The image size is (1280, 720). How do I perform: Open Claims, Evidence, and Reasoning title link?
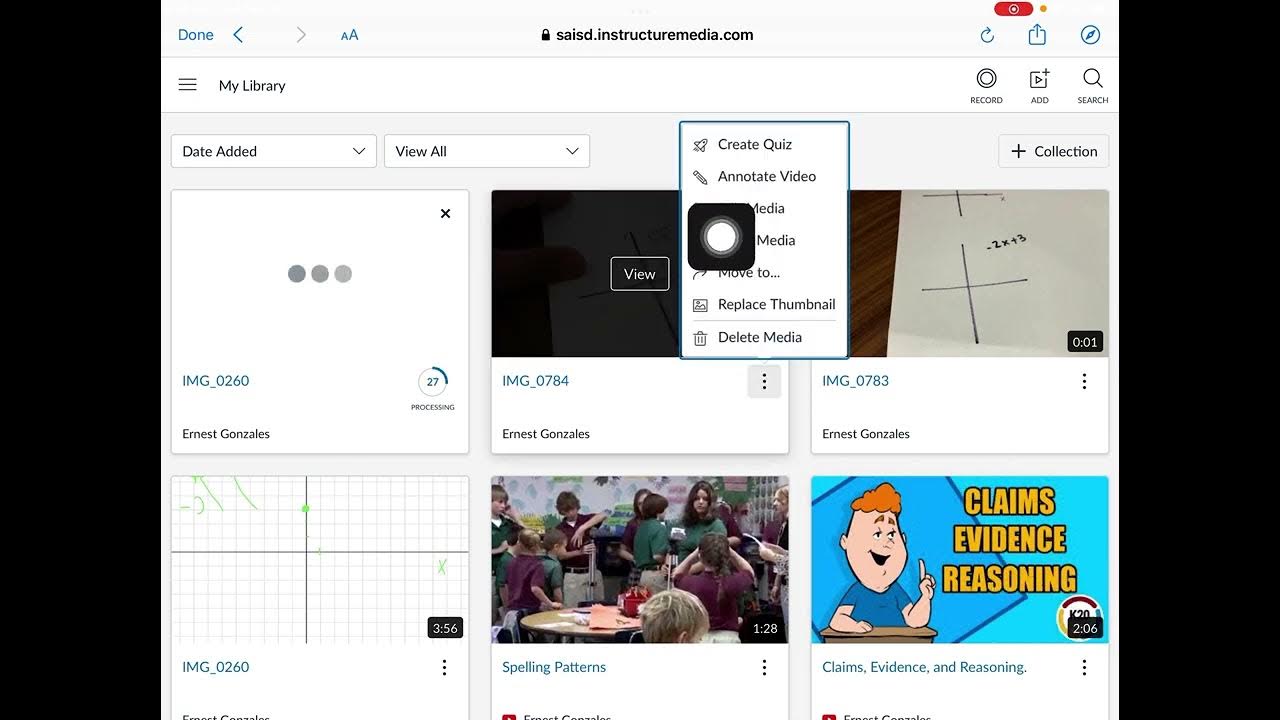click(x=924, y=667)
